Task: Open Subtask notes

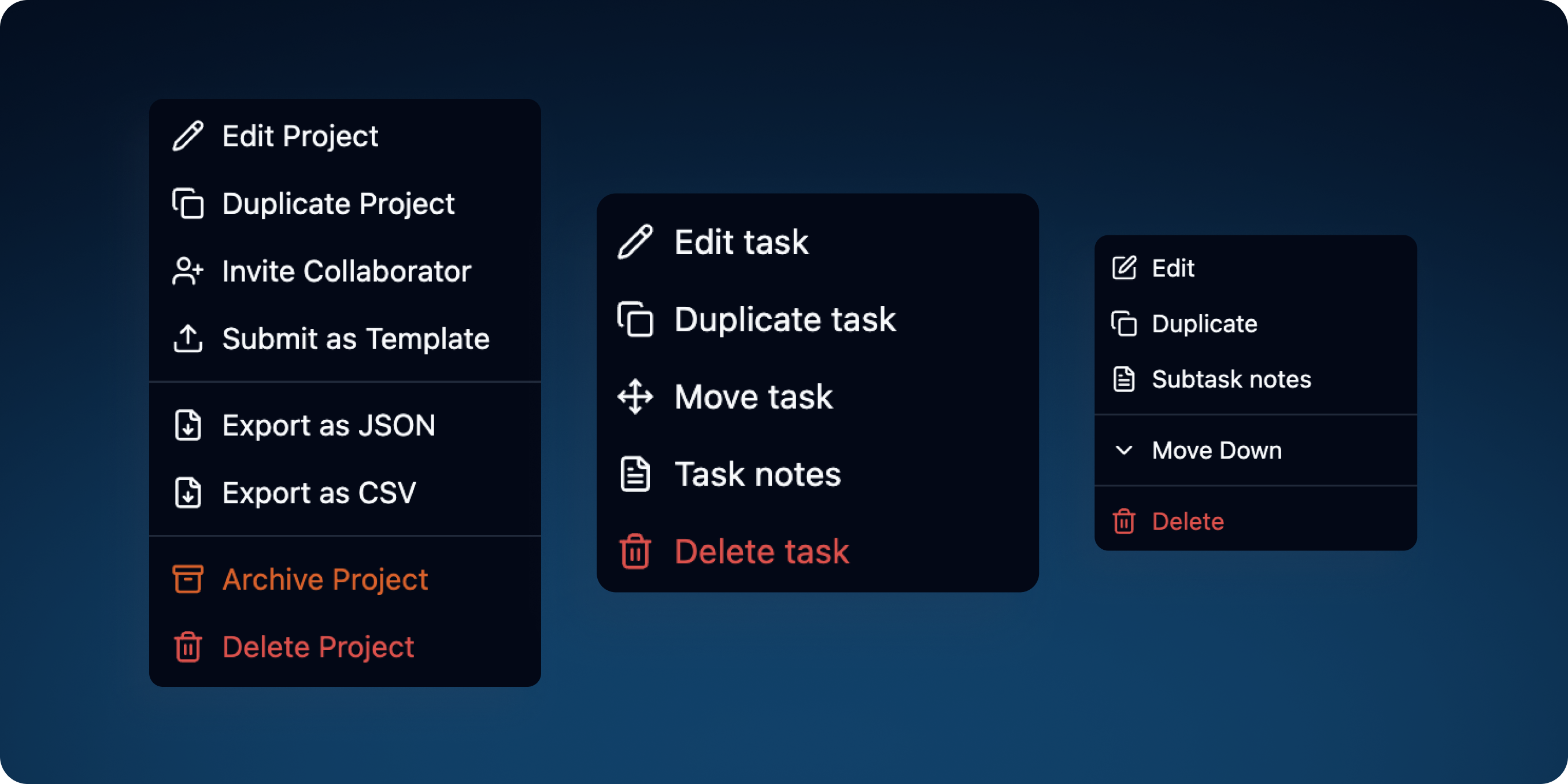Action: tap(1231, 379)
